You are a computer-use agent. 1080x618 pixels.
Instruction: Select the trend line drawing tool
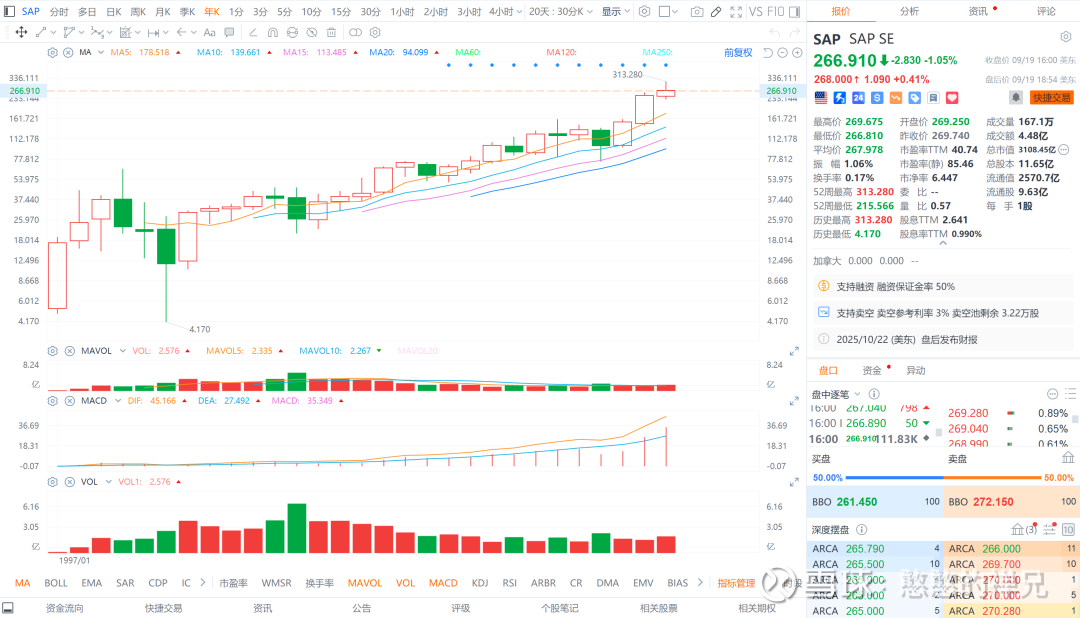click(x=41, y=32)
